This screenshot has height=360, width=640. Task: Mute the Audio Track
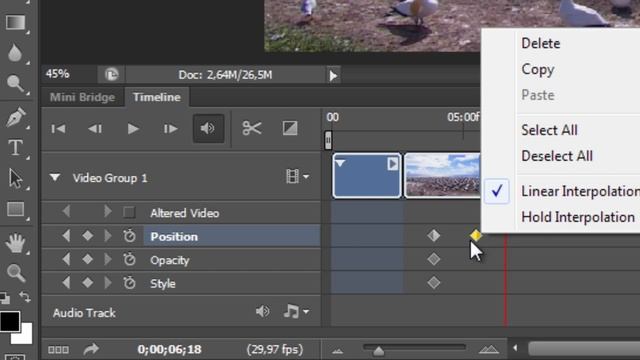point(262,311)
